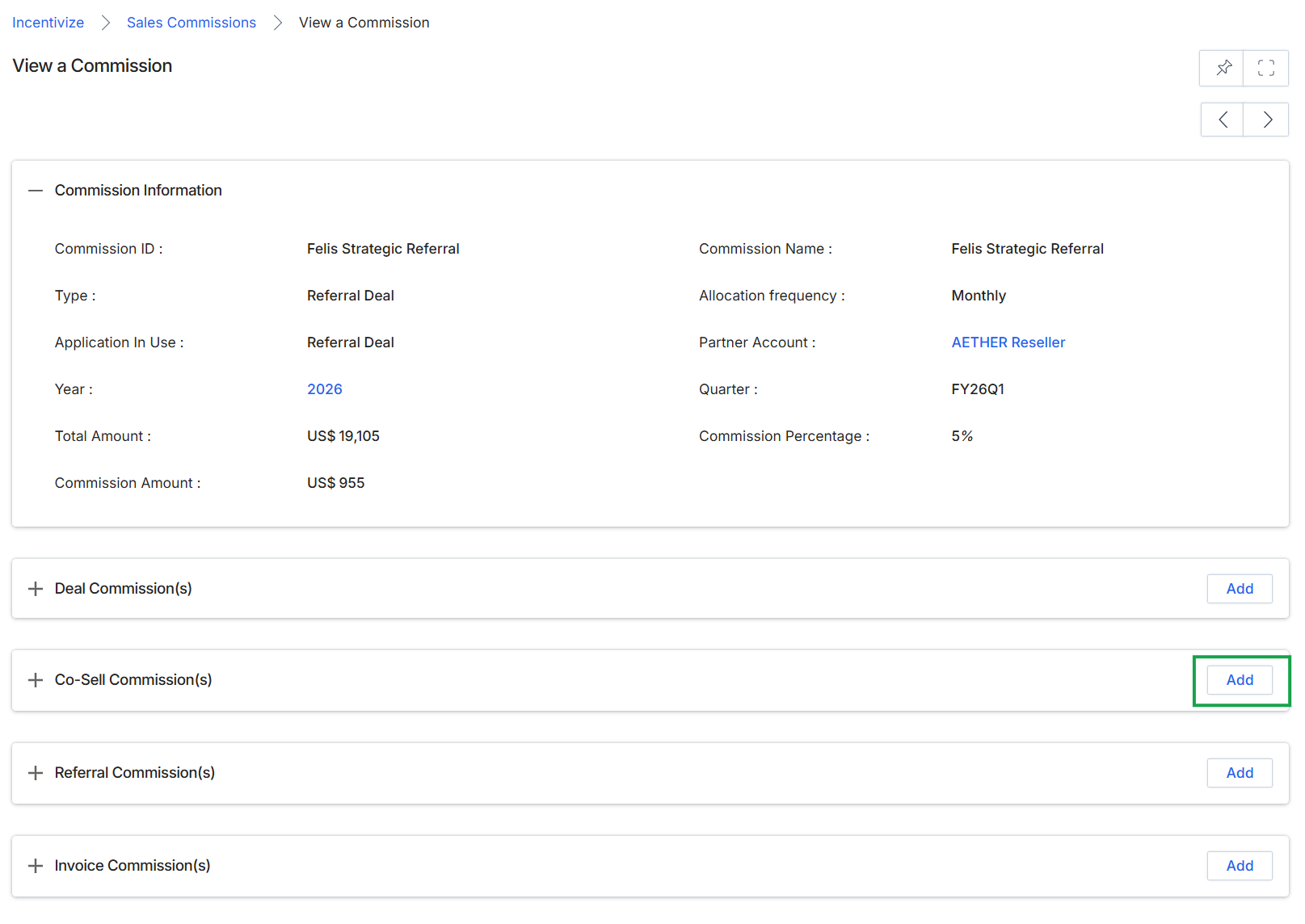This screenshot has height=924, width=1305.
Task: Expand the Co-Sell Commission(s) section
Action: (x=36, y=680)
